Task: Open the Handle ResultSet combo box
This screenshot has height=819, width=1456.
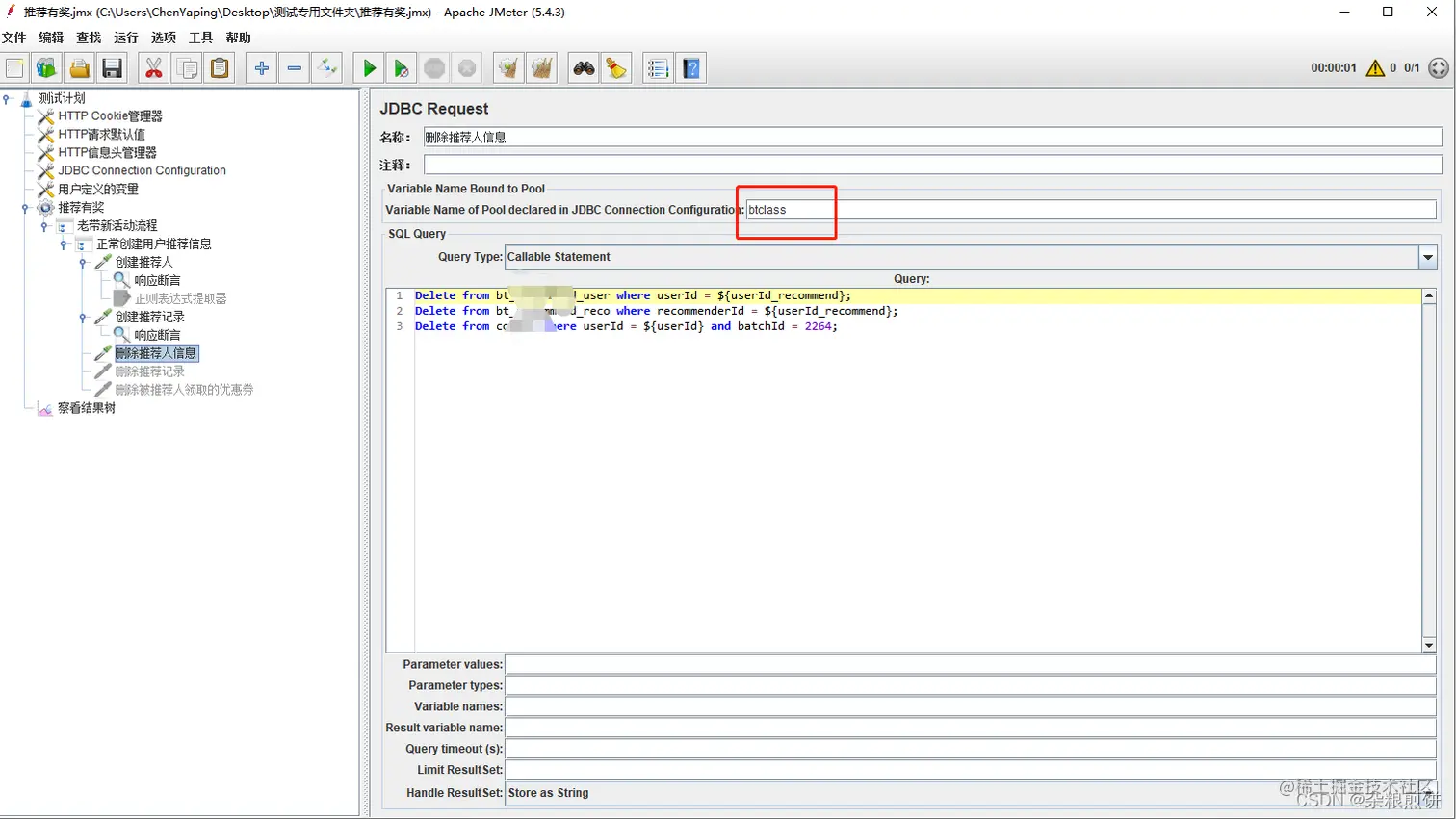Action: point(970,793)
